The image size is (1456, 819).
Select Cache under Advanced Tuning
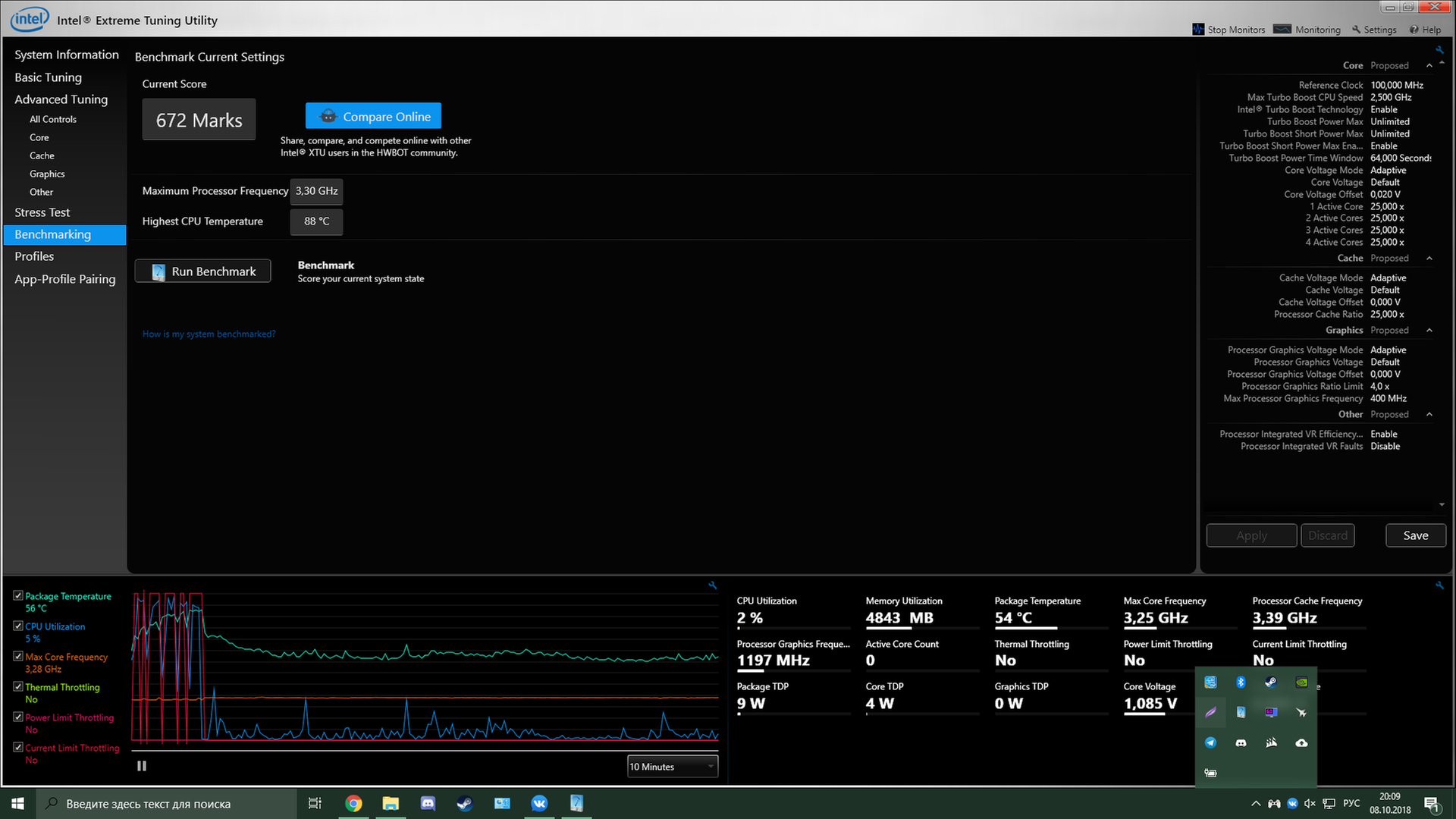pyautogui.click(x=42, y=155)
